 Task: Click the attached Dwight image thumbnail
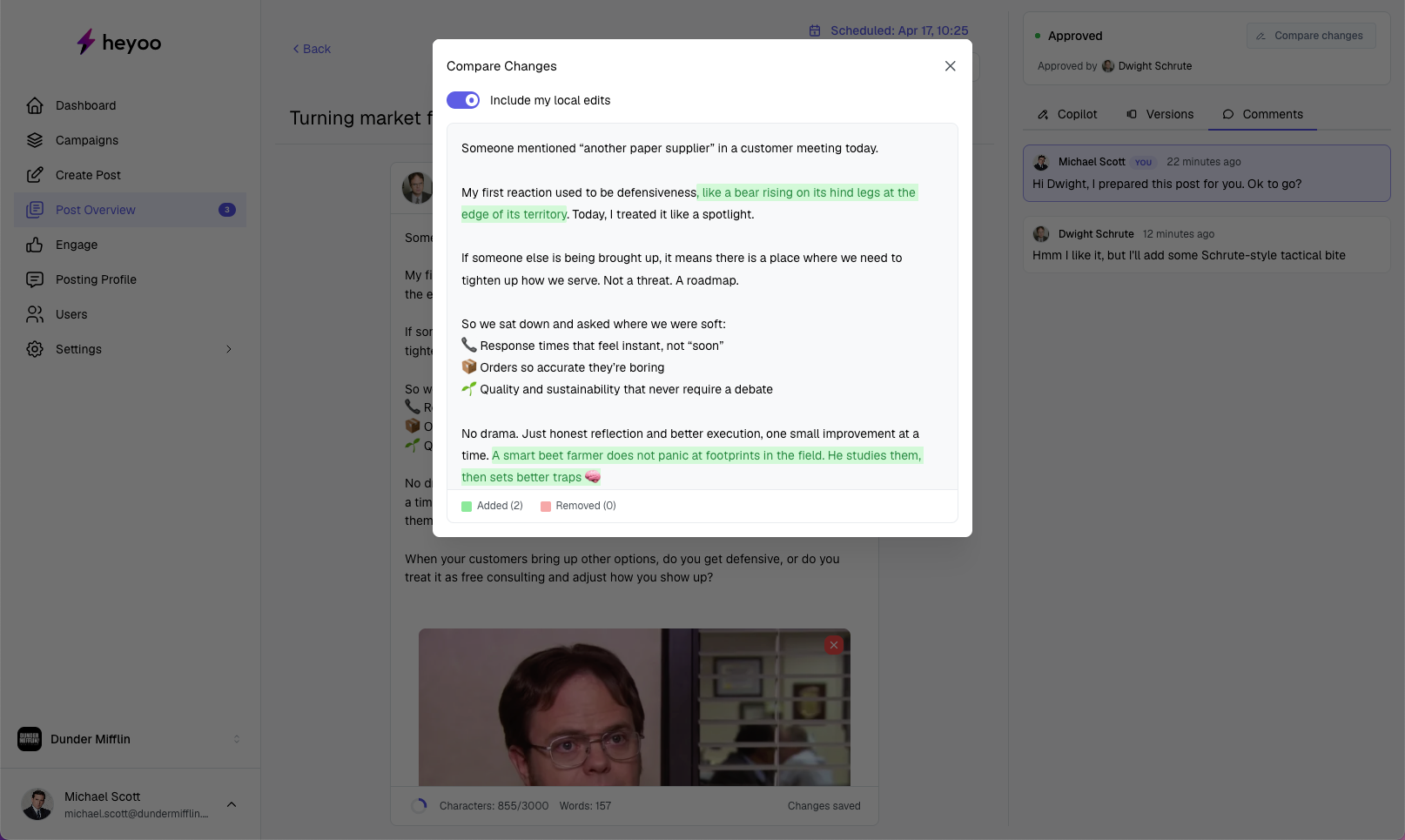[x=635, y=707]
